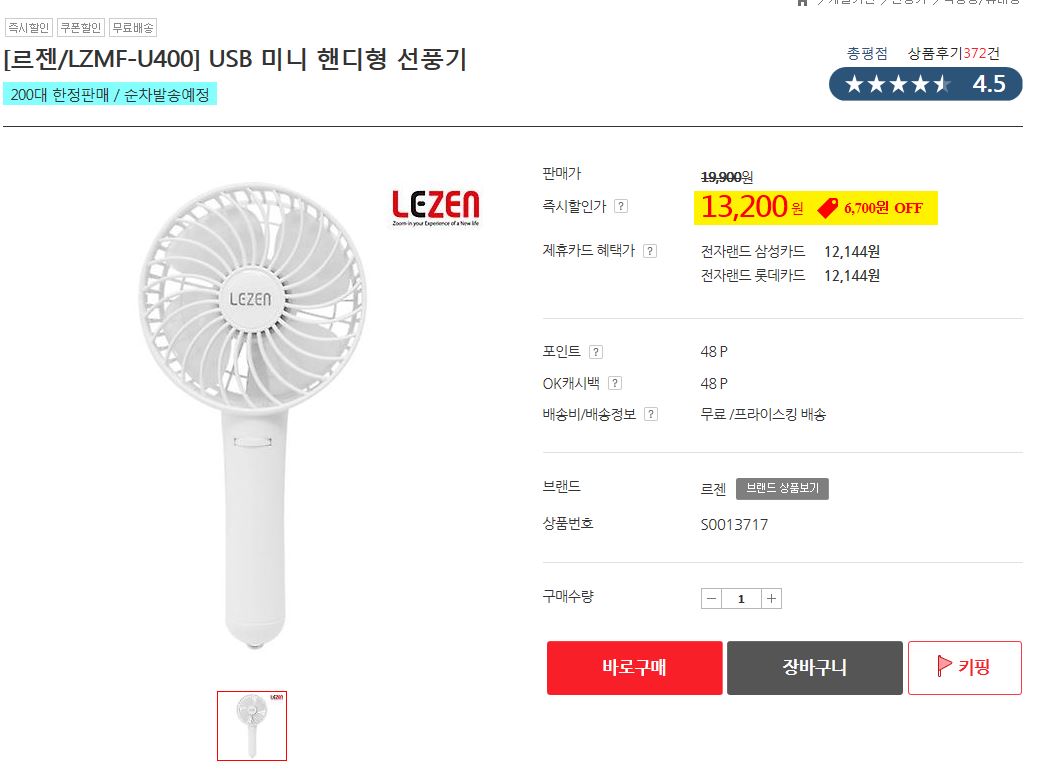Click the 즉시할인 tag label

[28, 28]
